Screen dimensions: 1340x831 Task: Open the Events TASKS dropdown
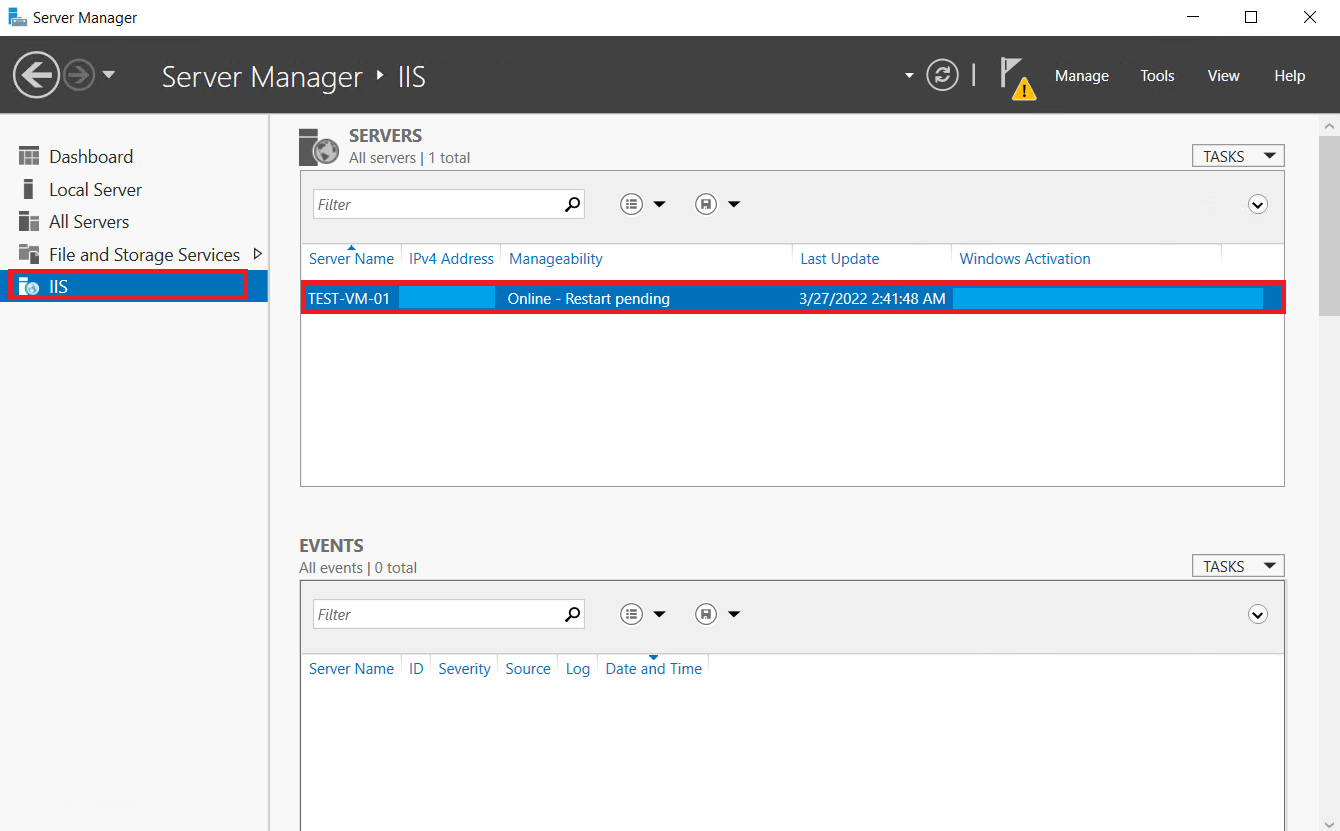coord(1238,566)
